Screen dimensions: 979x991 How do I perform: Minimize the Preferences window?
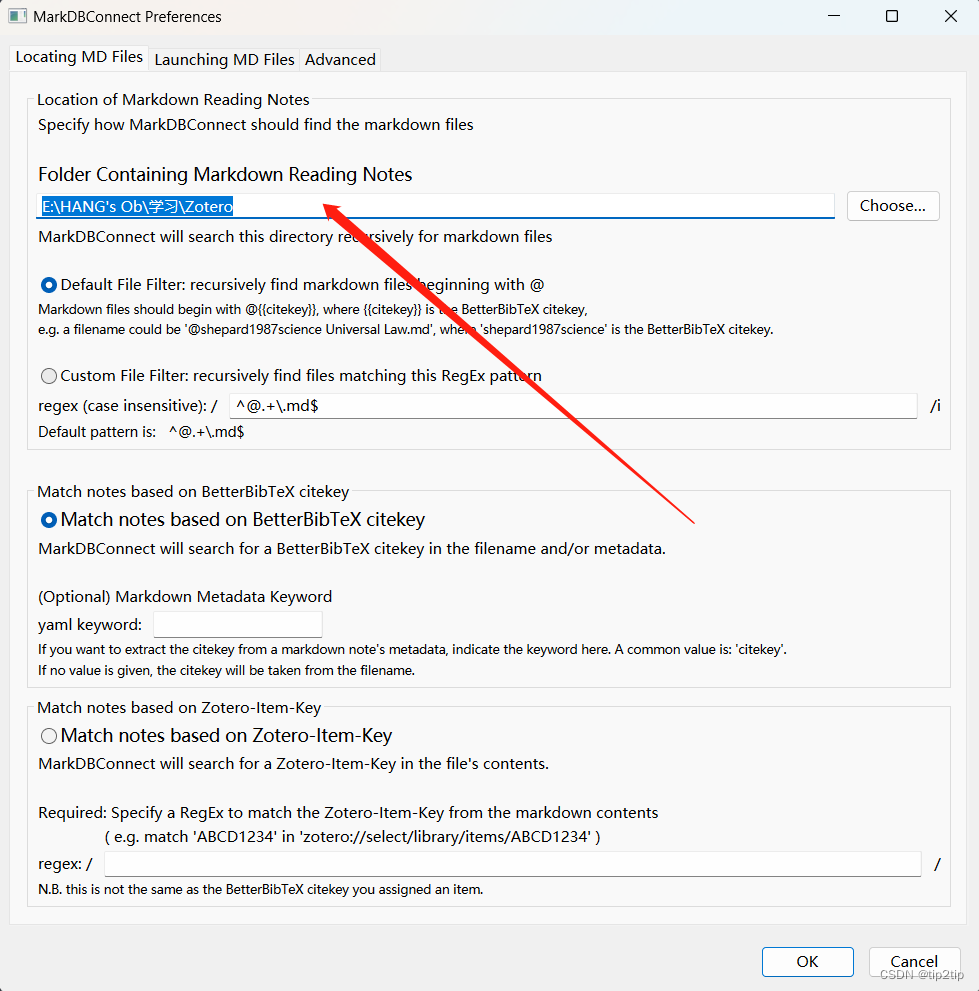point(834,16)
